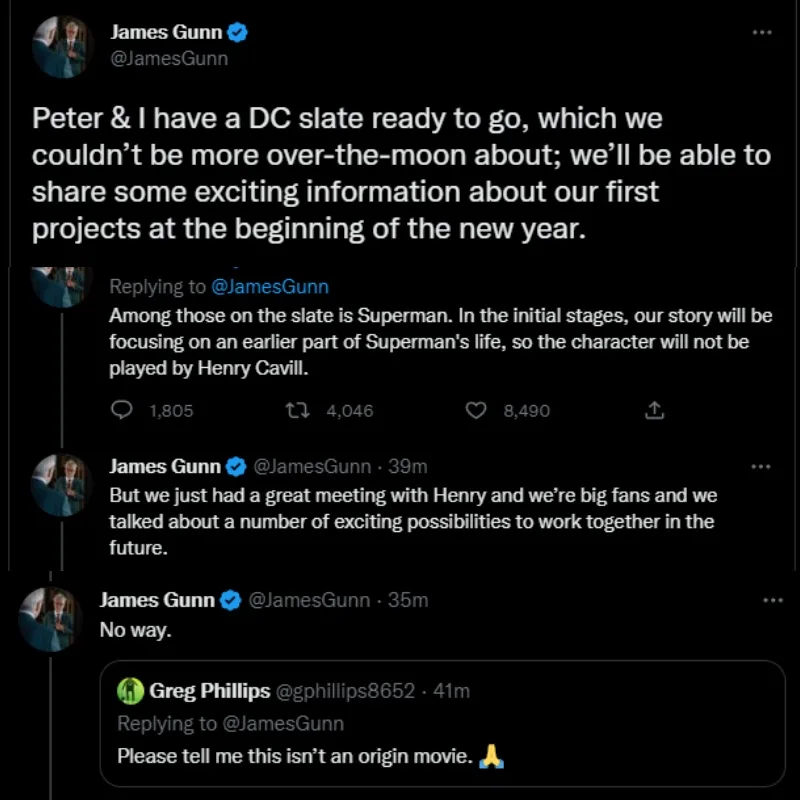The image size is (800, 800).
Task: Open more options on the 39m tweet
Action: pyautogui.click(x=762, y=466)
